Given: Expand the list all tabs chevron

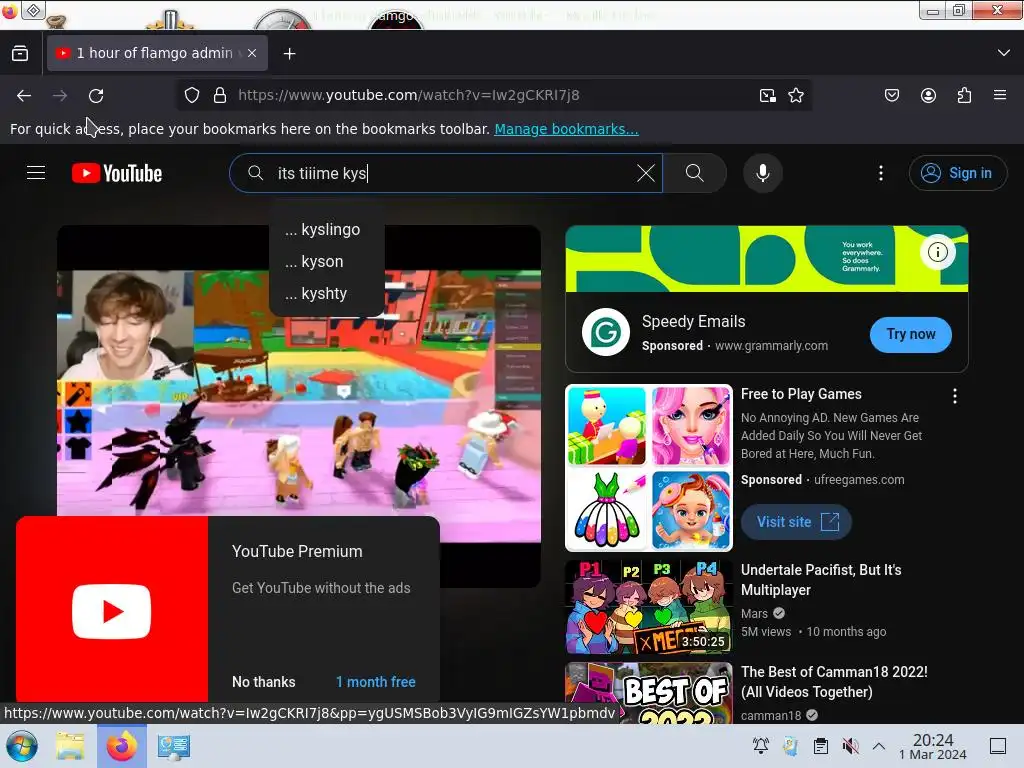Looking at the screenshot, I should (1004, 53).
